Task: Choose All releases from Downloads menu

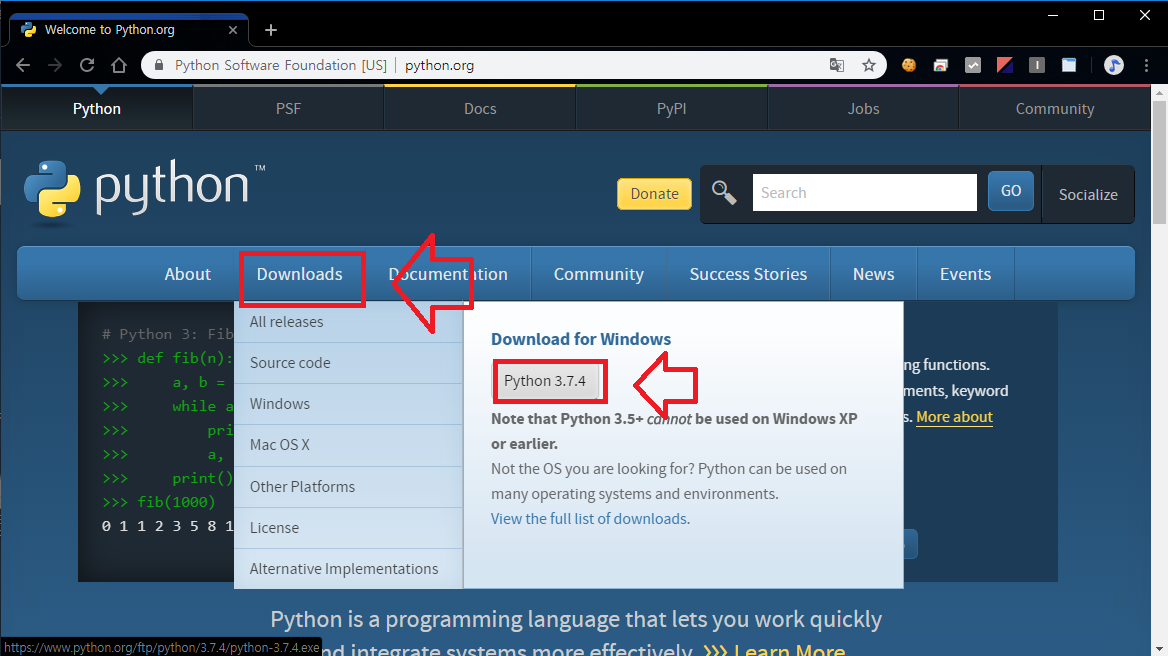Action: click(349, 322)
